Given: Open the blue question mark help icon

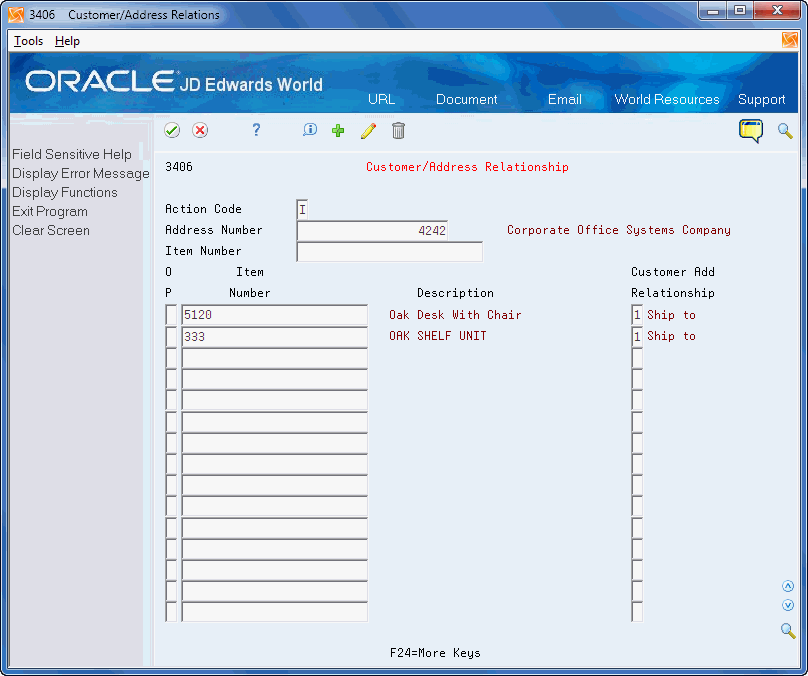Looking at the screenshot, I should [256, 130].
